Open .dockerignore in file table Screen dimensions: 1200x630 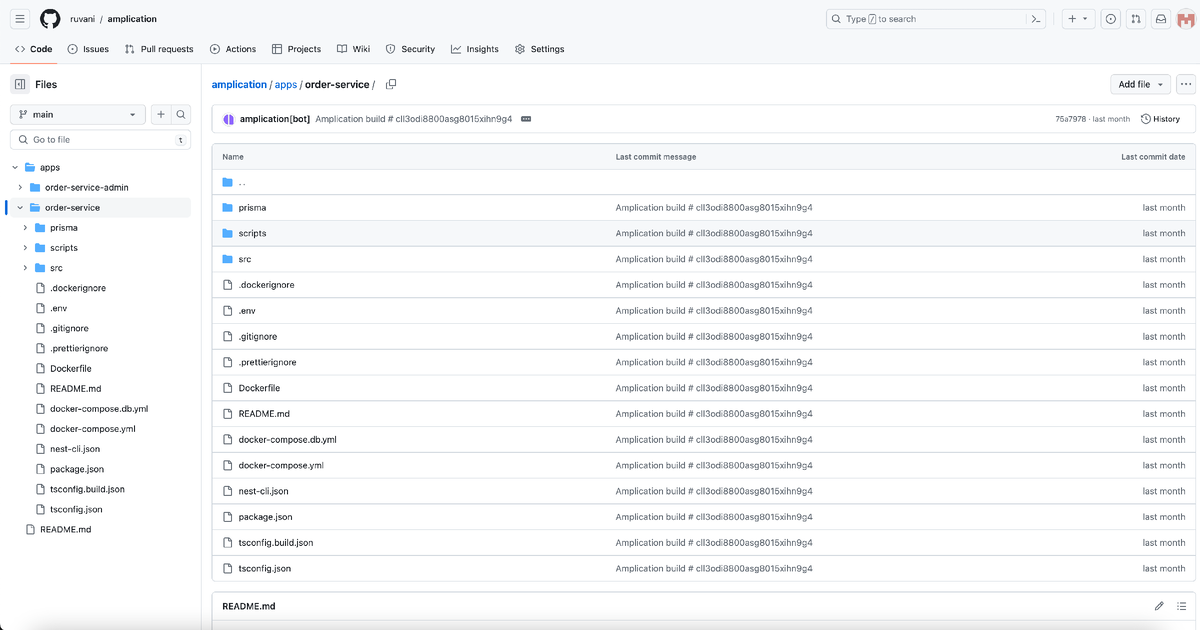tap(266, 285)
